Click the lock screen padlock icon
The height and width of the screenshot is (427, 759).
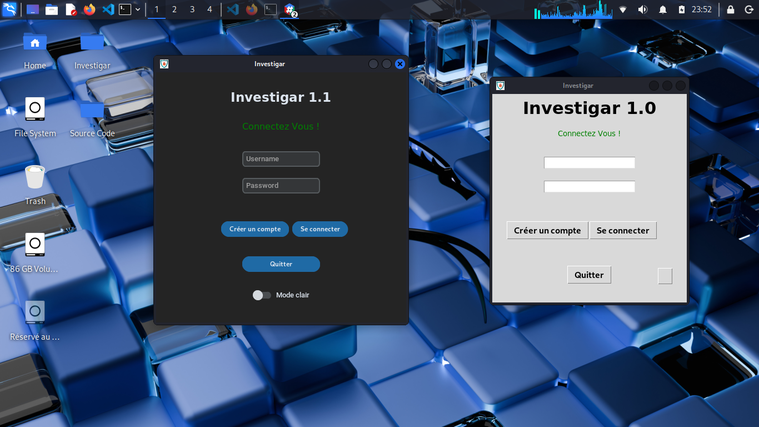(731, 9)
